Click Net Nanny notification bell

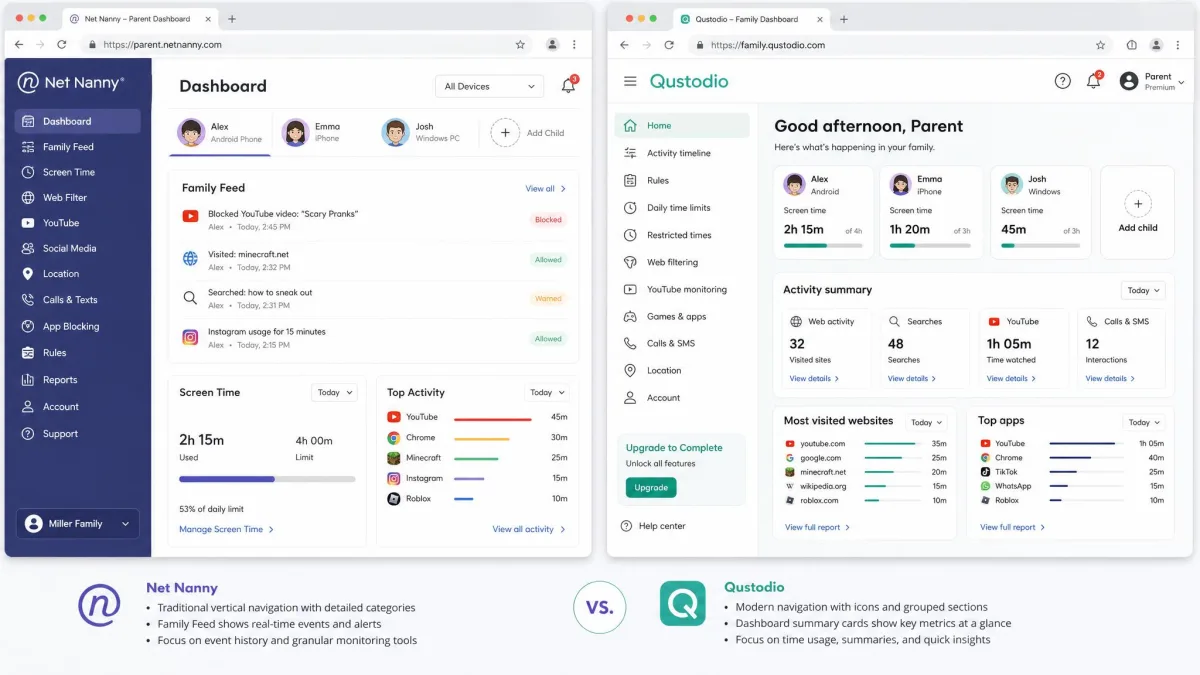coord(568,86)
